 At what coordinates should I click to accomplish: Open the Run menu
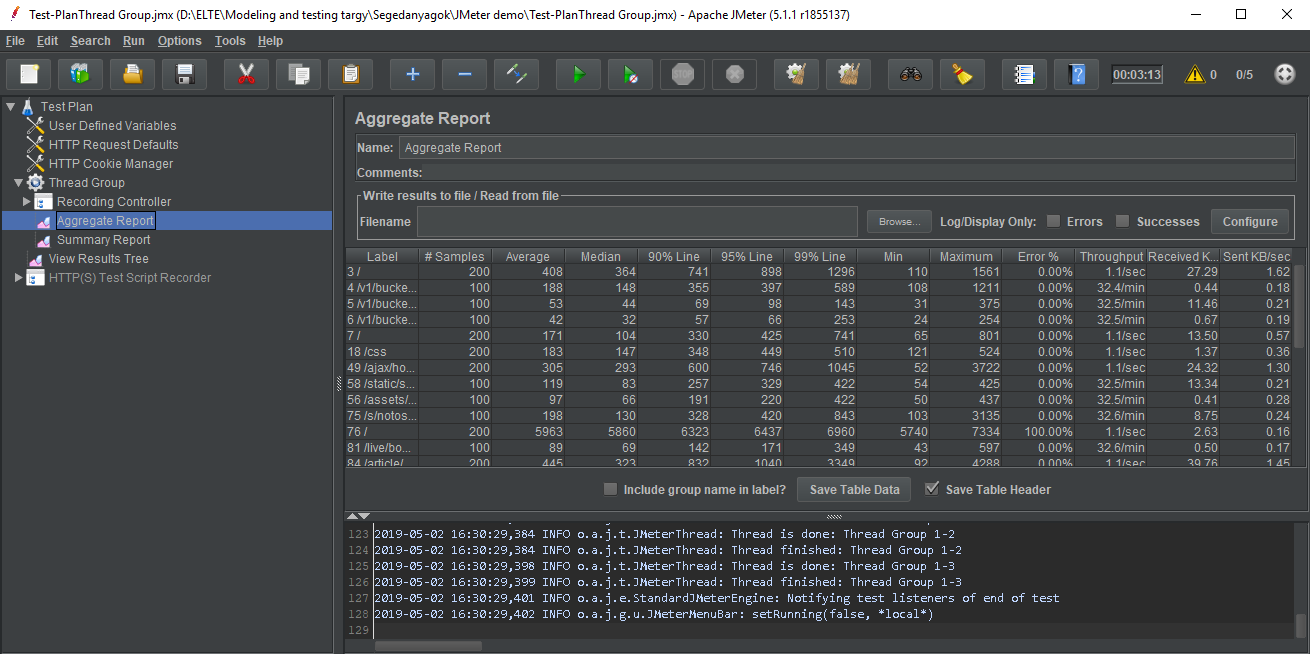point(134,41)
